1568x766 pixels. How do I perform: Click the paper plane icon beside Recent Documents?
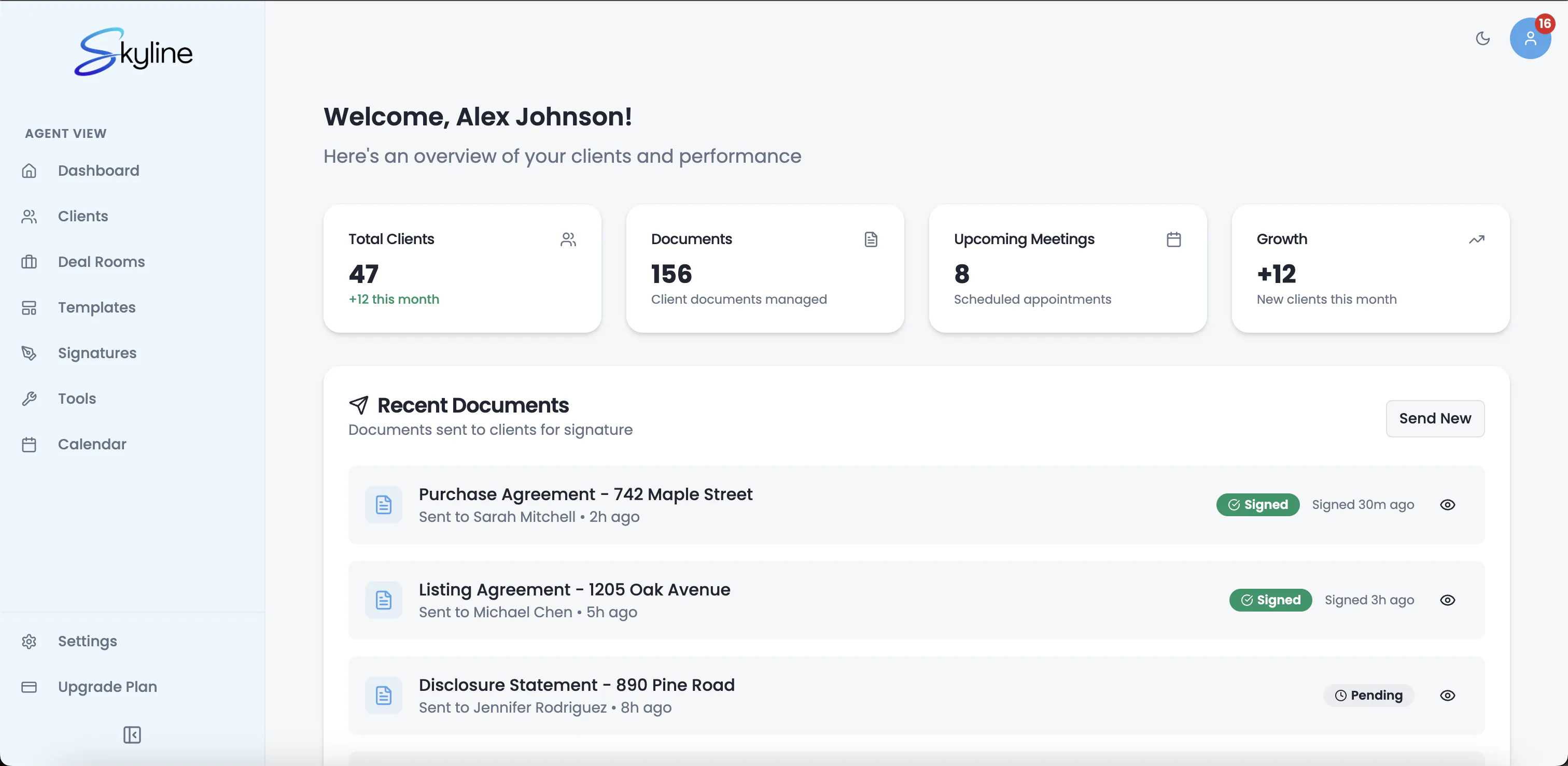(x=358, y=405)
